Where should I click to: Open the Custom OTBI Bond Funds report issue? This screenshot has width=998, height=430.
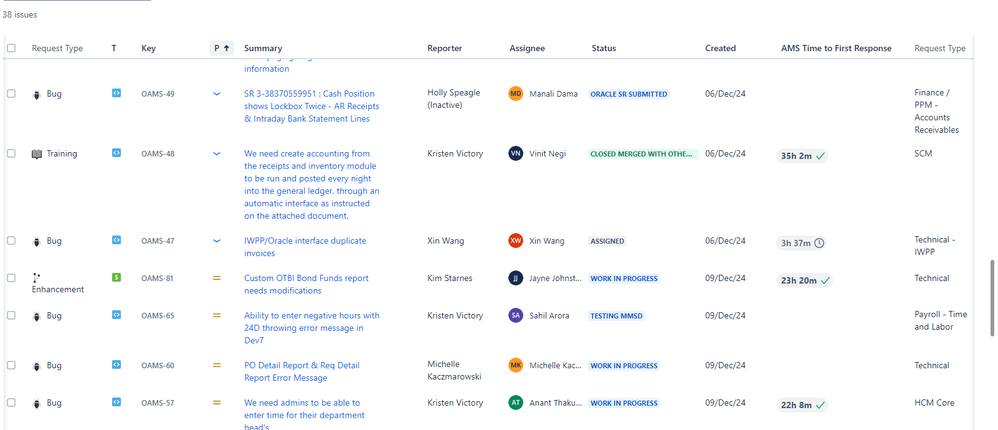pos(306,284)
